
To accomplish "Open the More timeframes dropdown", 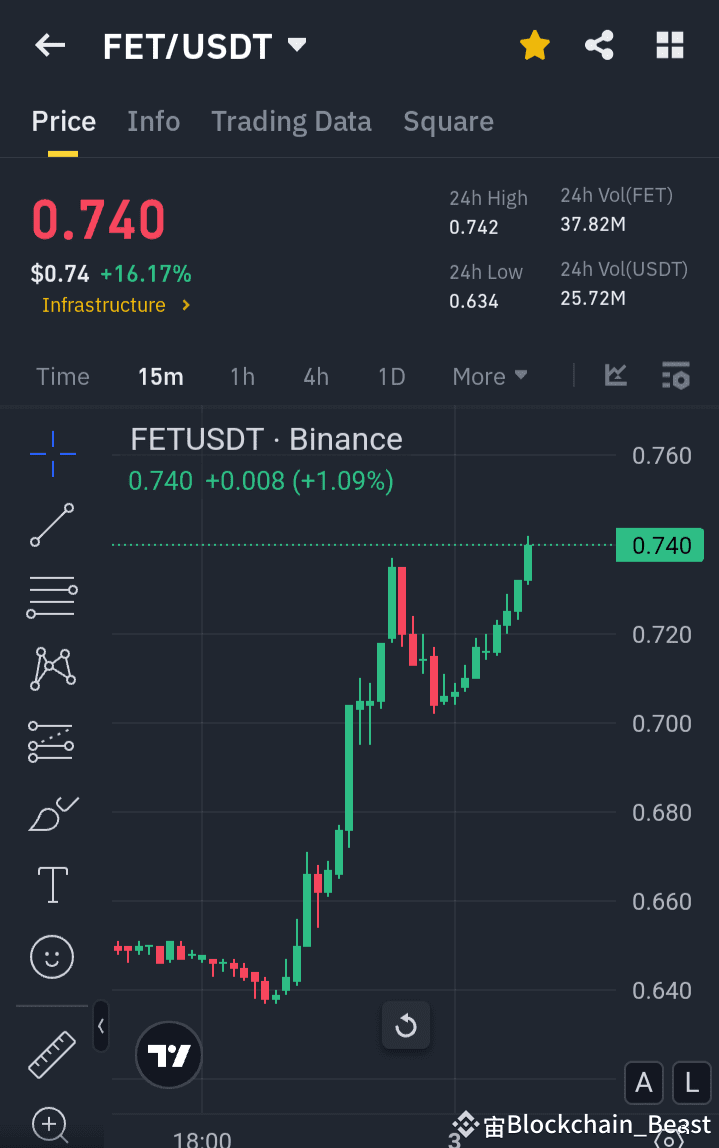I will pyautogui.click(x=489, y=376).
